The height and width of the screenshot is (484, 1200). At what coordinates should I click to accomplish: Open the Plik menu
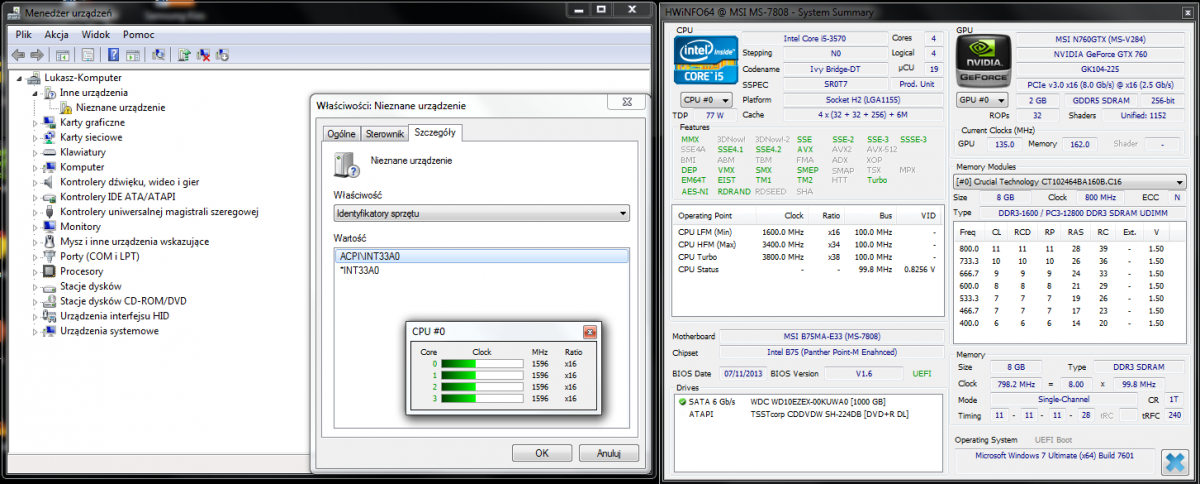(x=24, y=34)
